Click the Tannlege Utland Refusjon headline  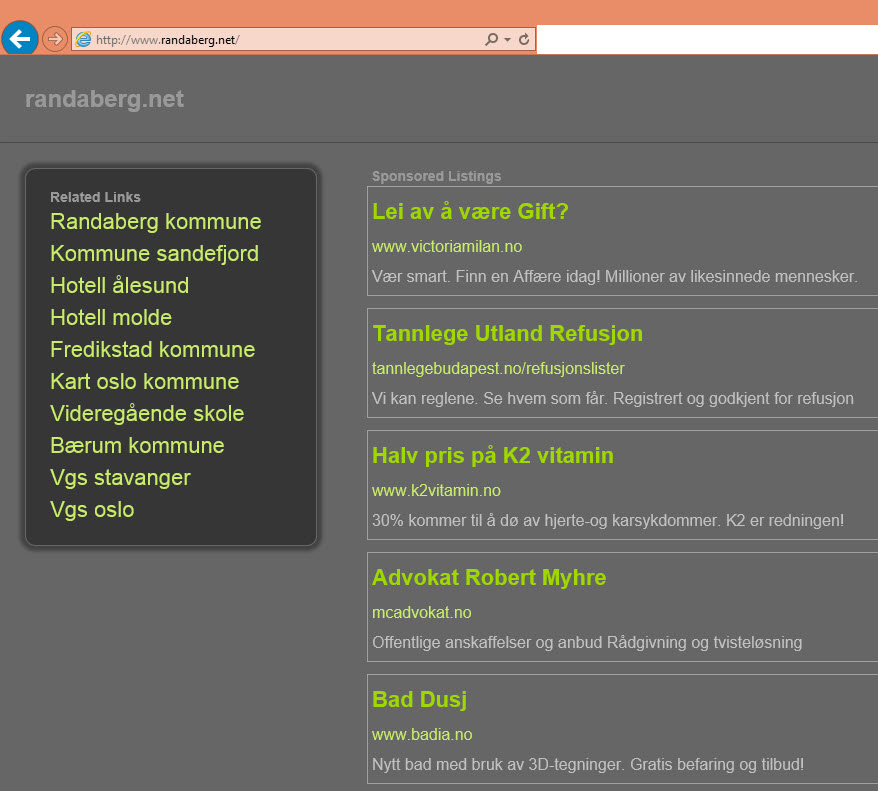pos(507,334)
